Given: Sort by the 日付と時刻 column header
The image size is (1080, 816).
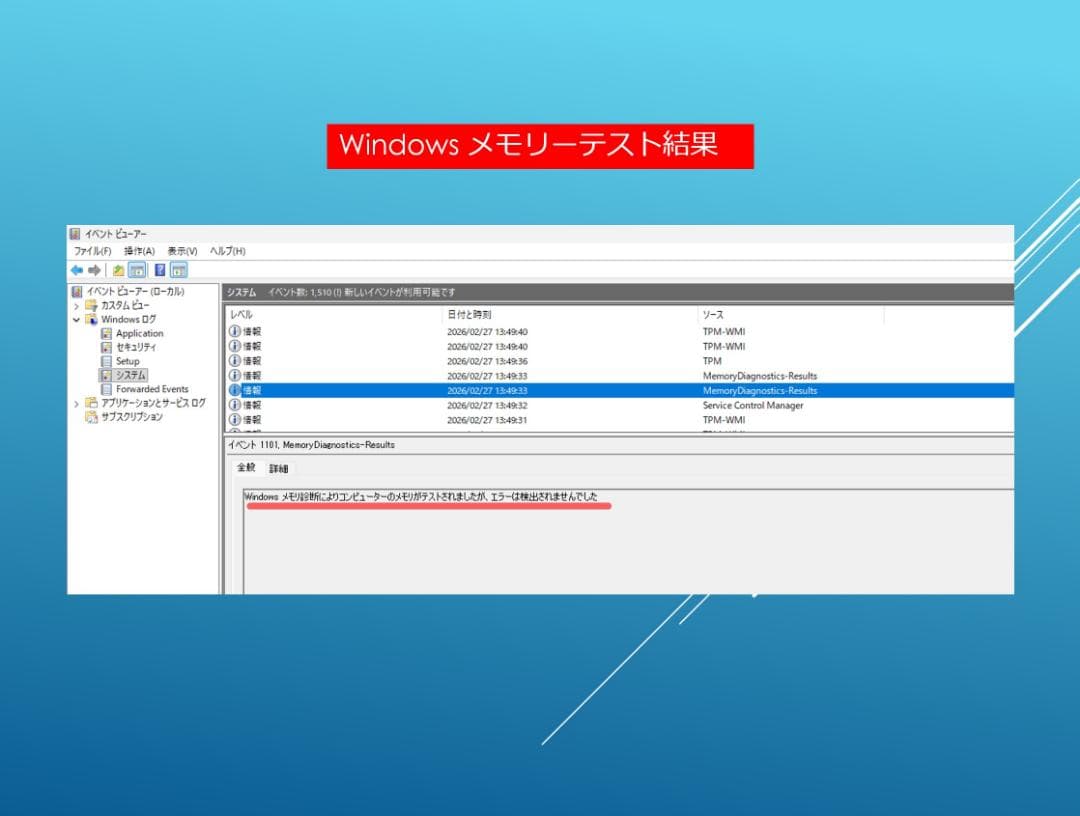Looking at the screenshot, I should tap(569, 315).
